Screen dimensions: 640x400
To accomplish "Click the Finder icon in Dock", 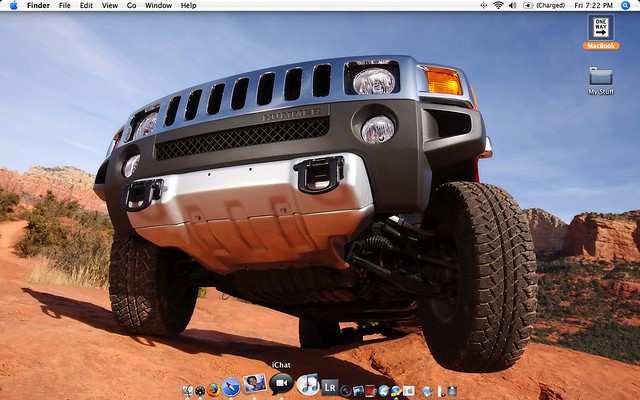I will (x=187, y=391).
